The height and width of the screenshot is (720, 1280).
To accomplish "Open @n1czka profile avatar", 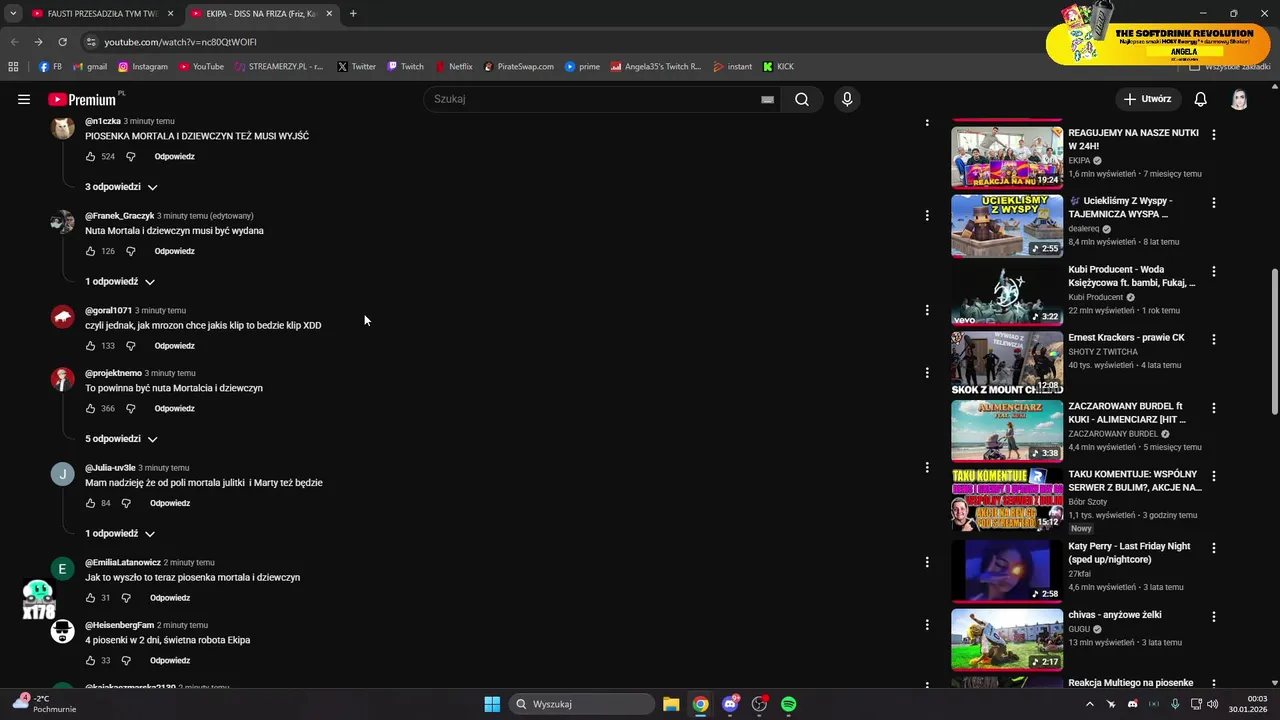I will coord(63,128).
